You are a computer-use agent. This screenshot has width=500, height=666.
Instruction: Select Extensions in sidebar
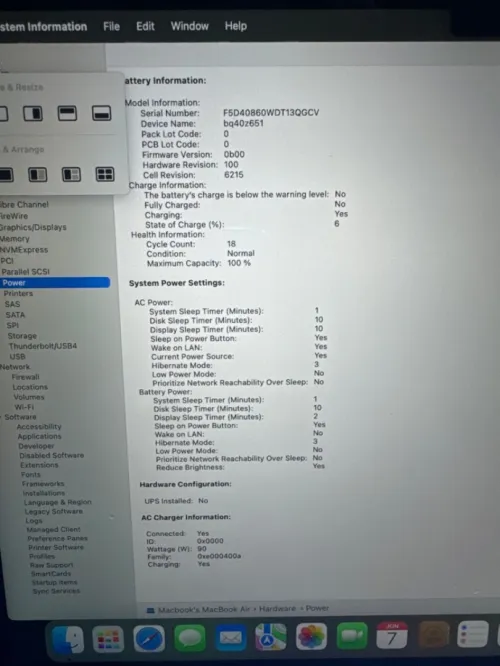pos(40,465)
